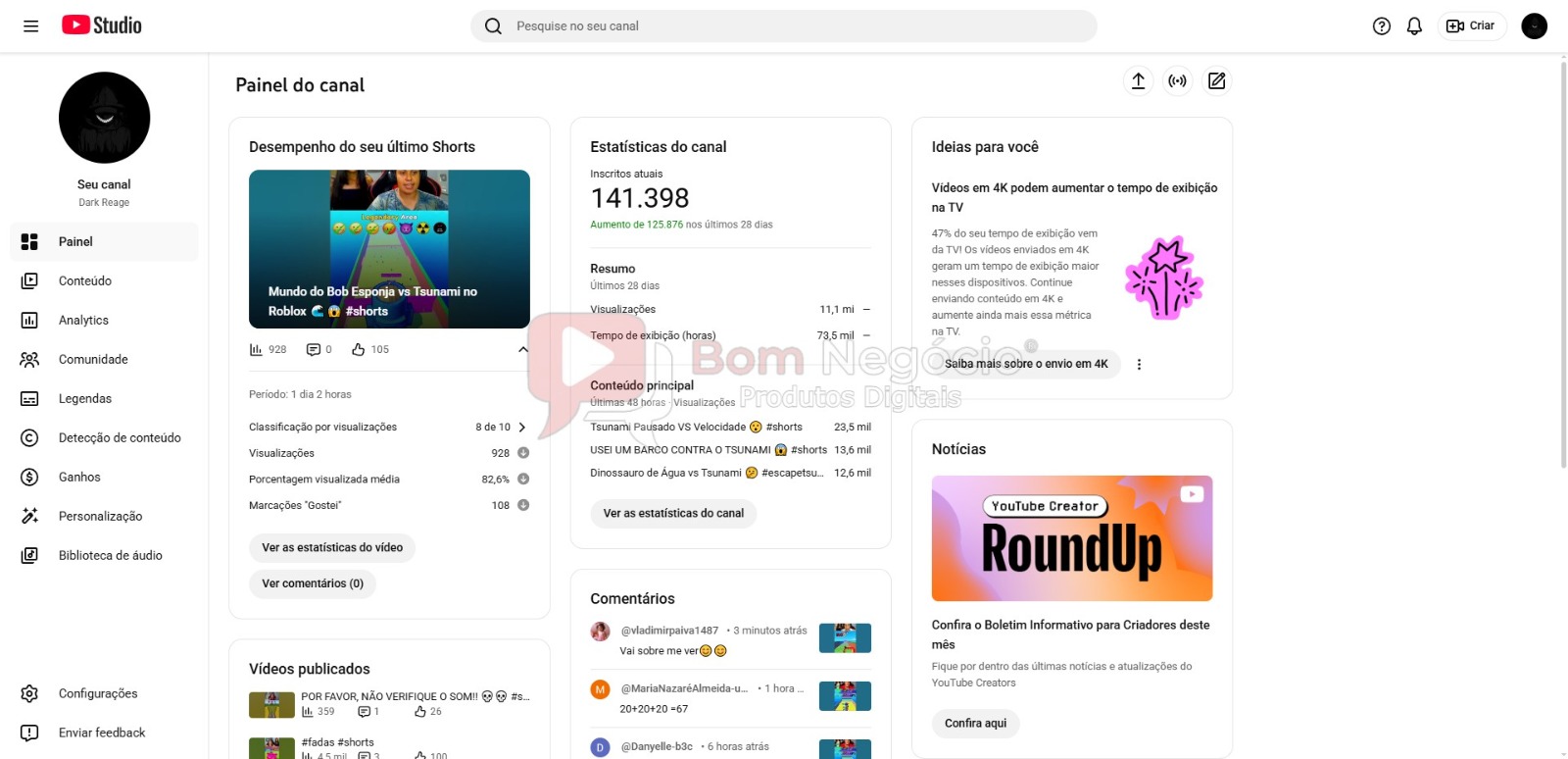Click the create post pencil icon
The image size is (1568, 759).
coord(1216,81)
